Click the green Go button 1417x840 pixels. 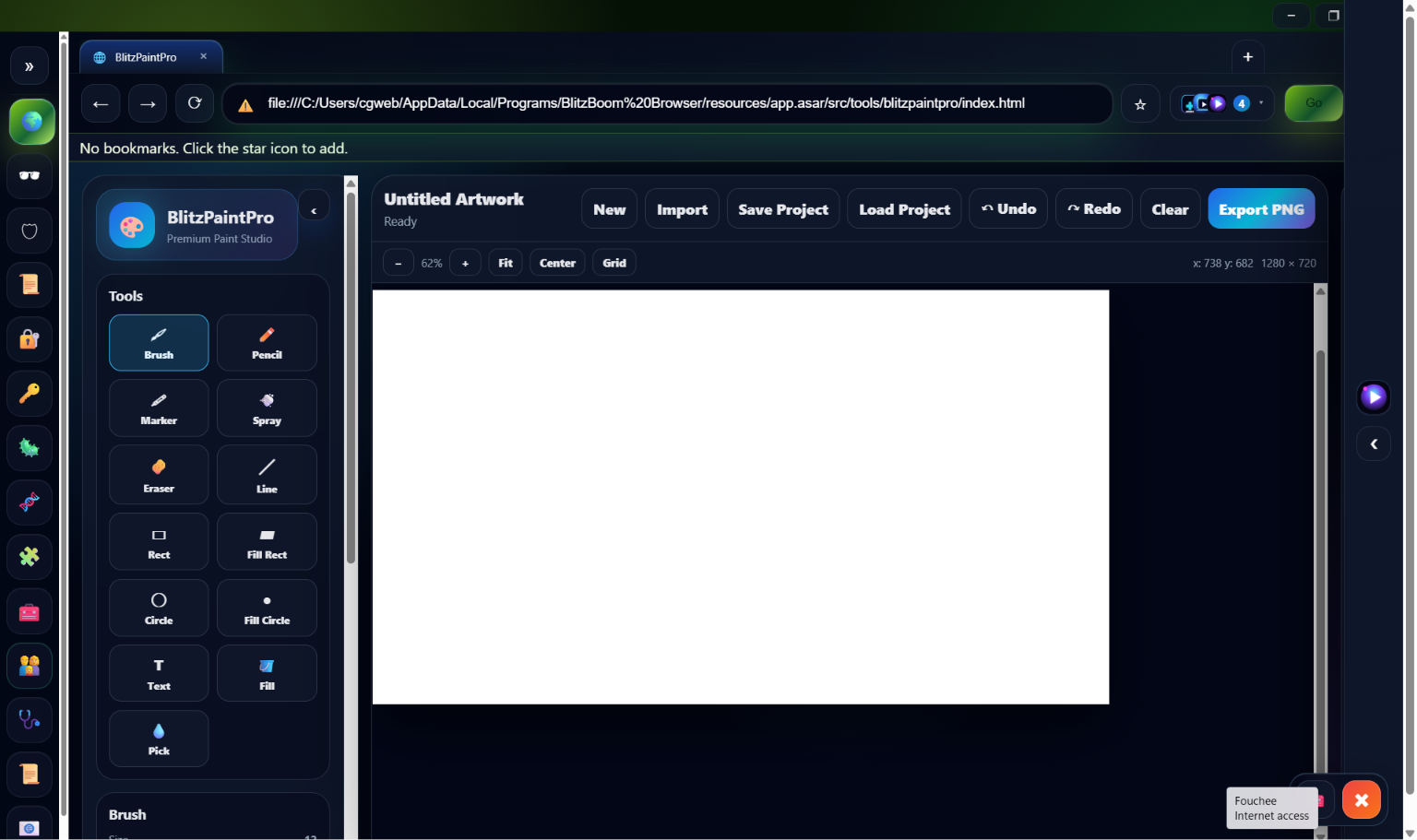tap(1314, 103)
